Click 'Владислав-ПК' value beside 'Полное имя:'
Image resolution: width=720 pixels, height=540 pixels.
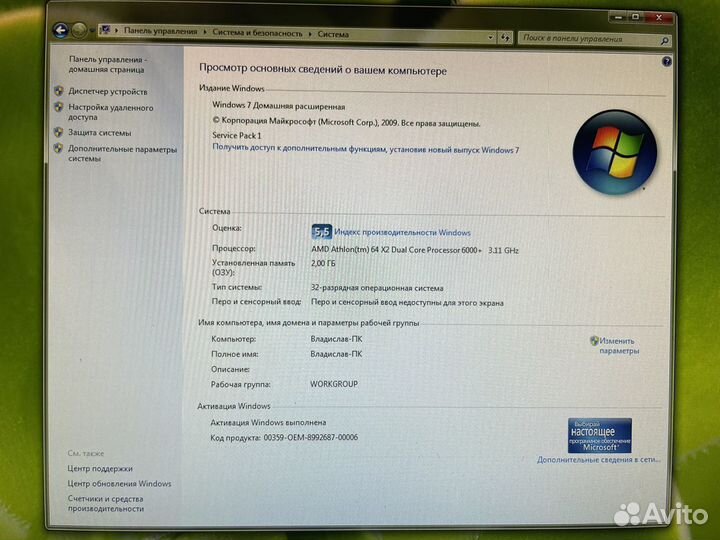[x=336, y=354]
